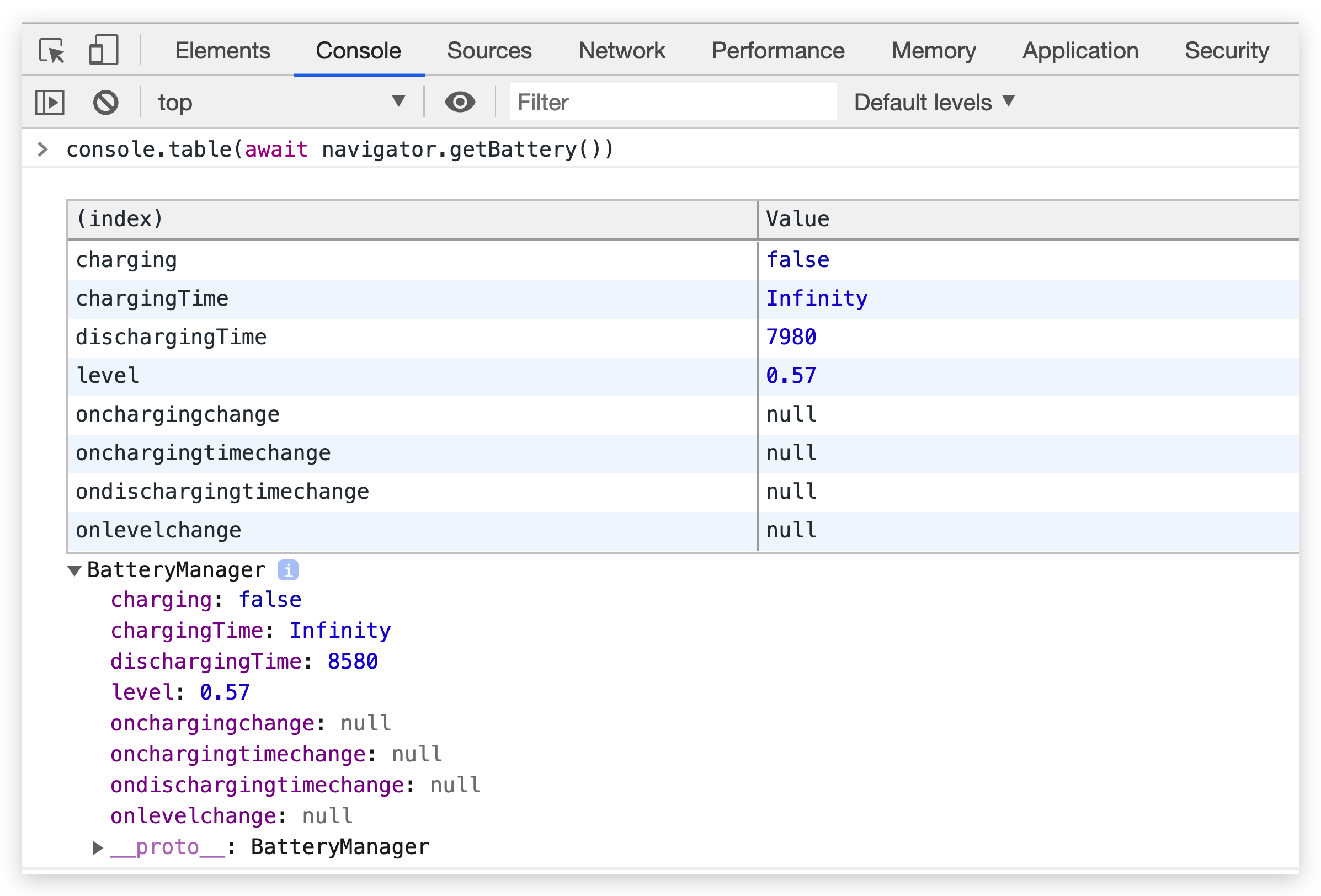This screenshot has width=1321, height=896.
Task: Click the Filter input field
Action: (673, 103)
